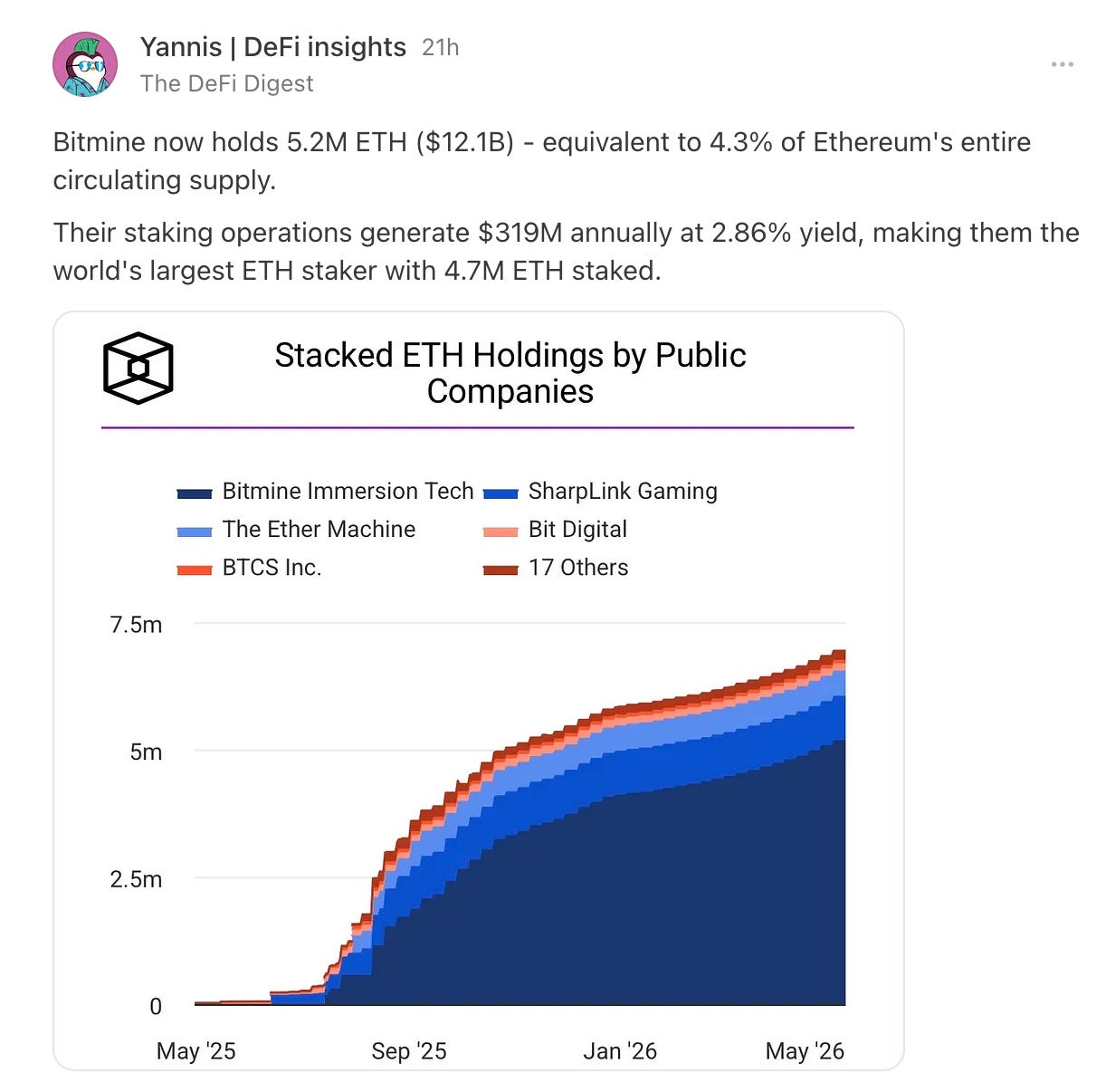Image resolution: width=1106 pixels, height=1092 pixels.
Task: Open the three-dot post options menu
Action: pyautogui.click(x=1062, y=64)
